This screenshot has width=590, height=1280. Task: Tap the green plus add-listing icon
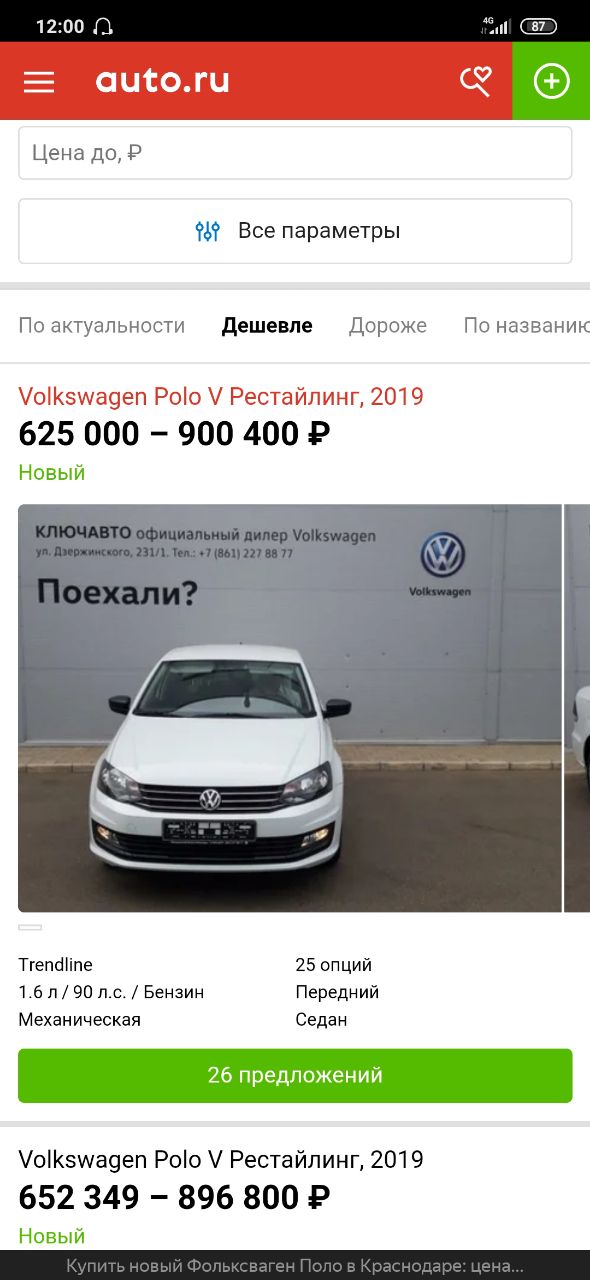pyautogui.click(x=551, y=81)
